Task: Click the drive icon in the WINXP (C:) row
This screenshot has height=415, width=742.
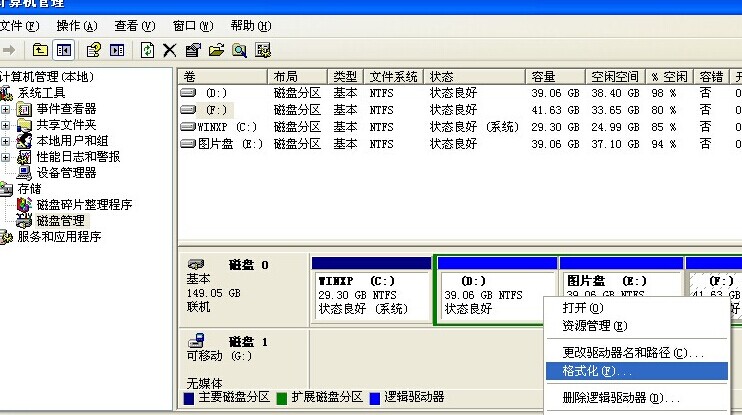Action: point(188,127)
